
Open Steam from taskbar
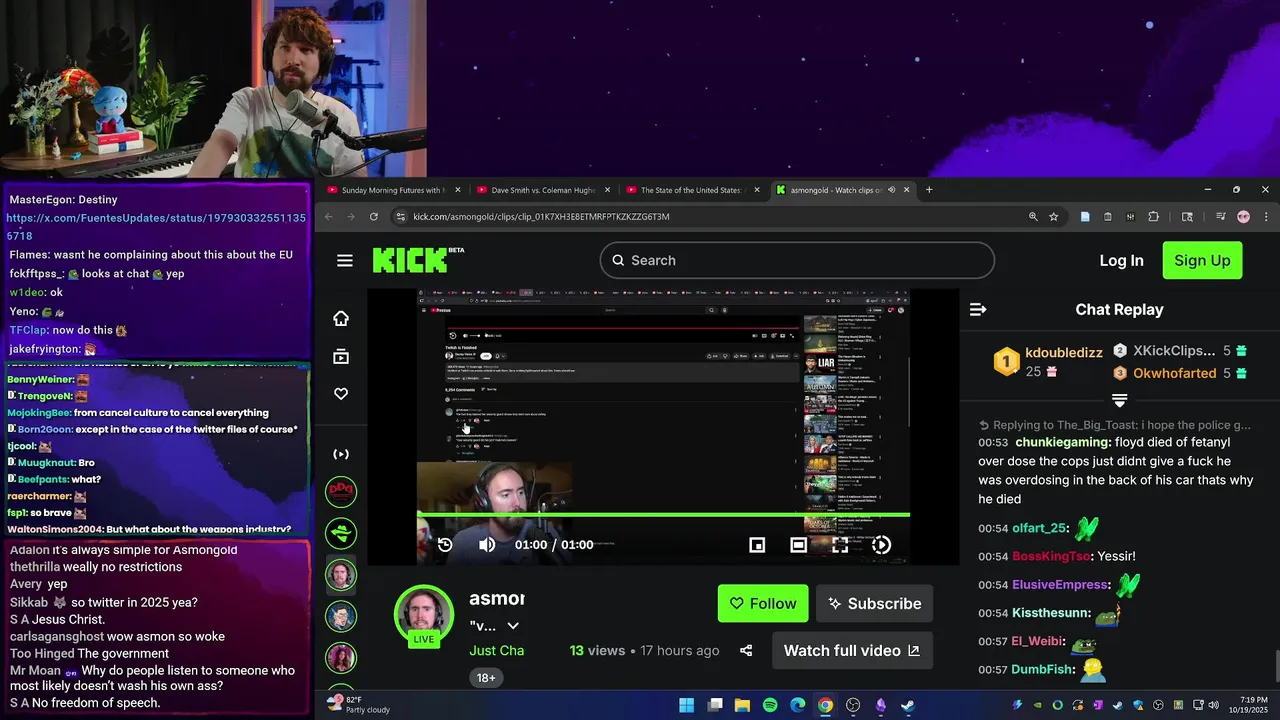(907, 705)
